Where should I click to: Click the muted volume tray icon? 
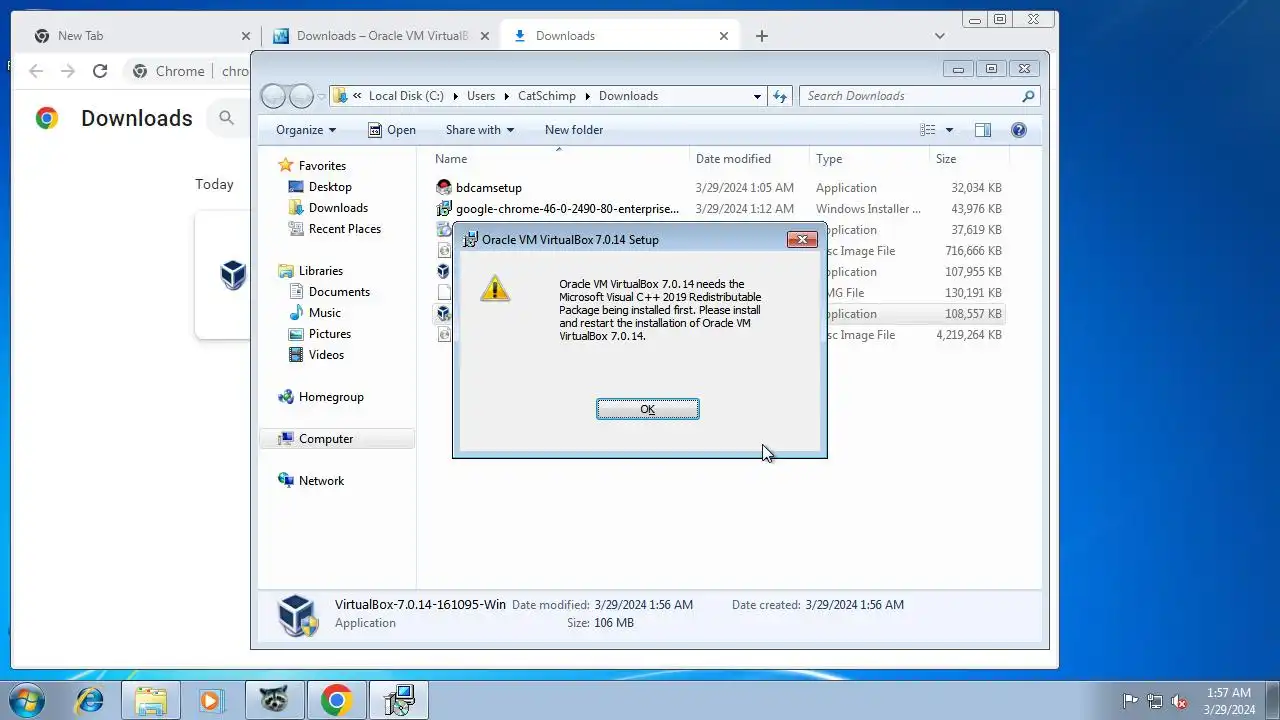tap(1179, 701)
